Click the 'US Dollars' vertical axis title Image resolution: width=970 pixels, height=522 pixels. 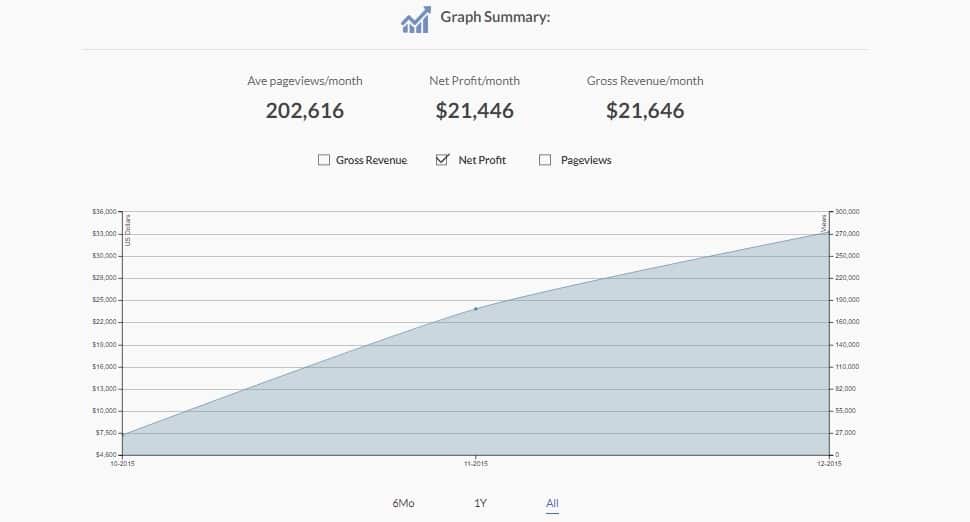point(128,229)
